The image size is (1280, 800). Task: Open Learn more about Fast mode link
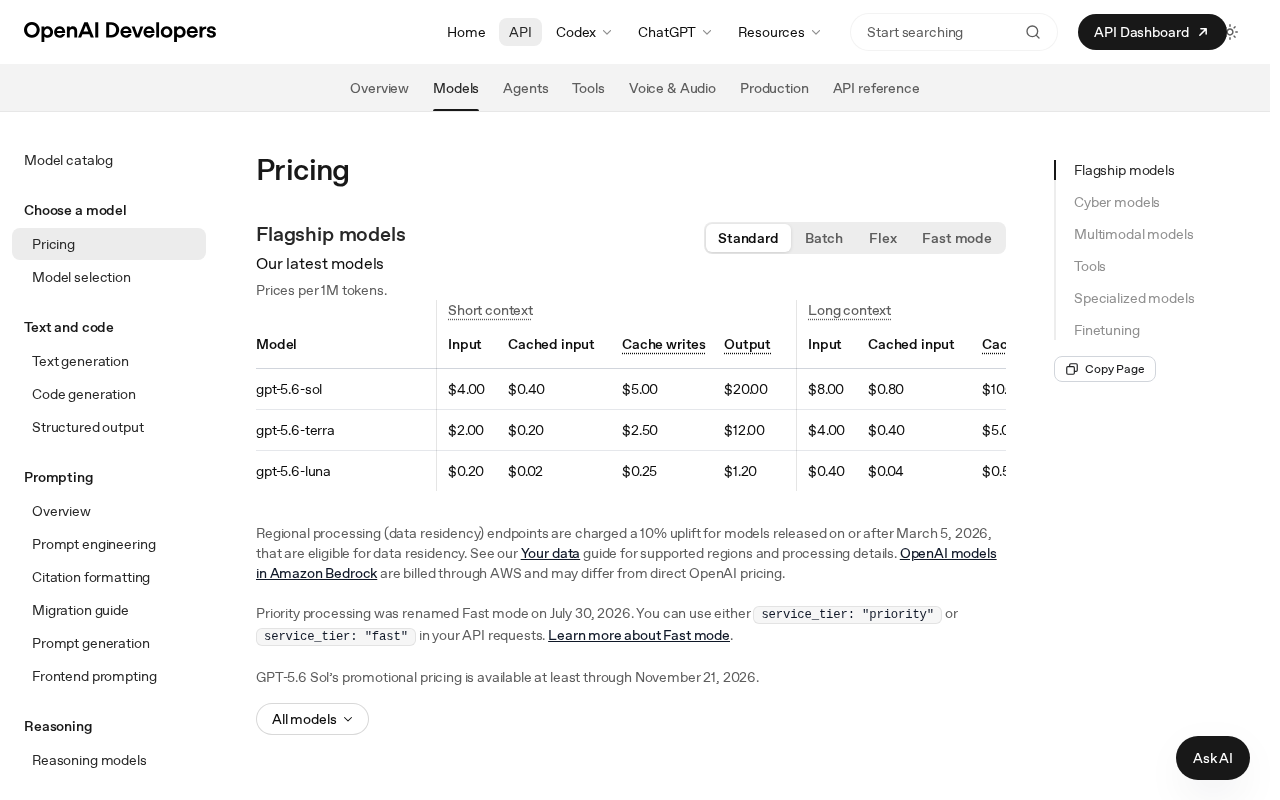coord(639,635)
